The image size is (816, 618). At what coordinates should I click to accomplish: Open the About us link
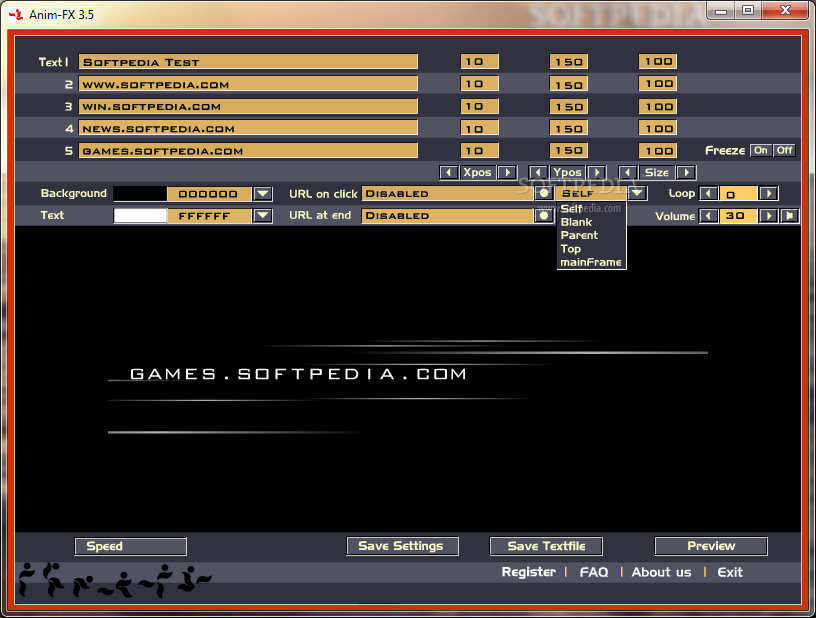coord(661,572)
